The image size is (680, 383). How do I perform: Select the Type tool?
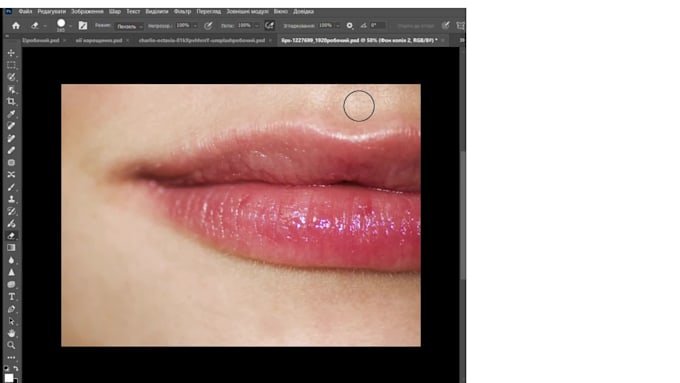pyautogui.click(x=11, y=297)
